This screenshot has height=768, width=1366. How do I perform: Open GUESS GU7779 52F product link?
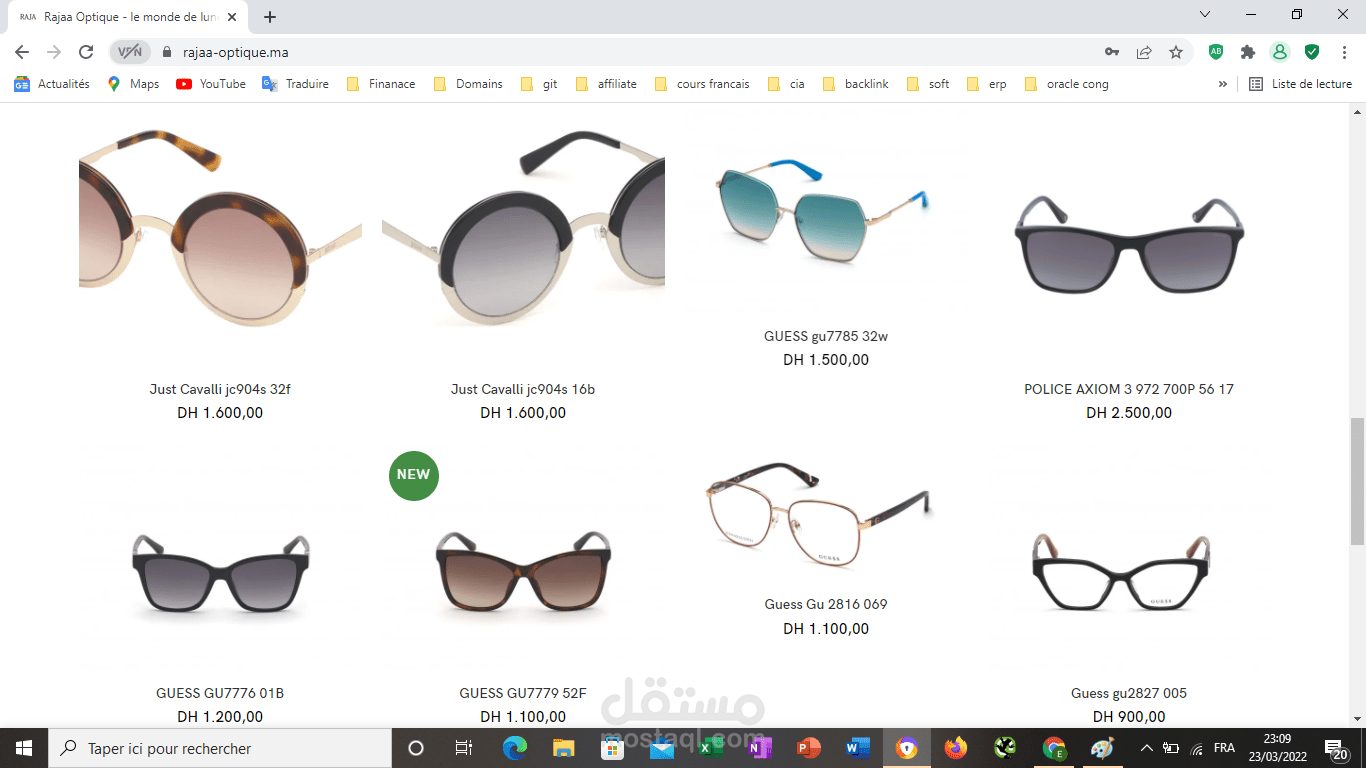[523, 693]
